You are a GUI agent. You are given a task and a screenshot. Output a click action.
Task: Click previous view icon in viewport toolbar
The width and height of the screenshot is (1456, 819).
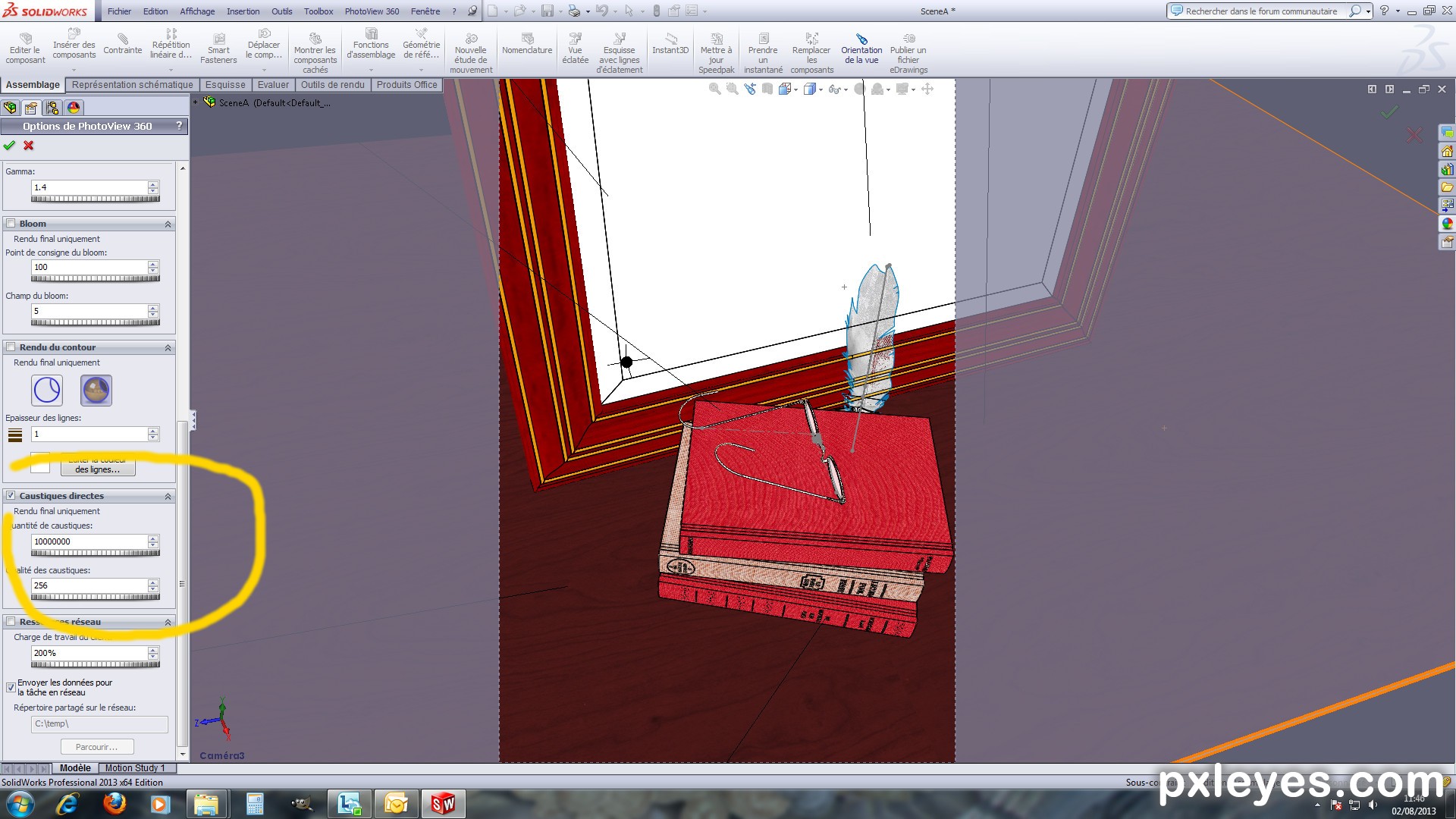click(750, 89)
